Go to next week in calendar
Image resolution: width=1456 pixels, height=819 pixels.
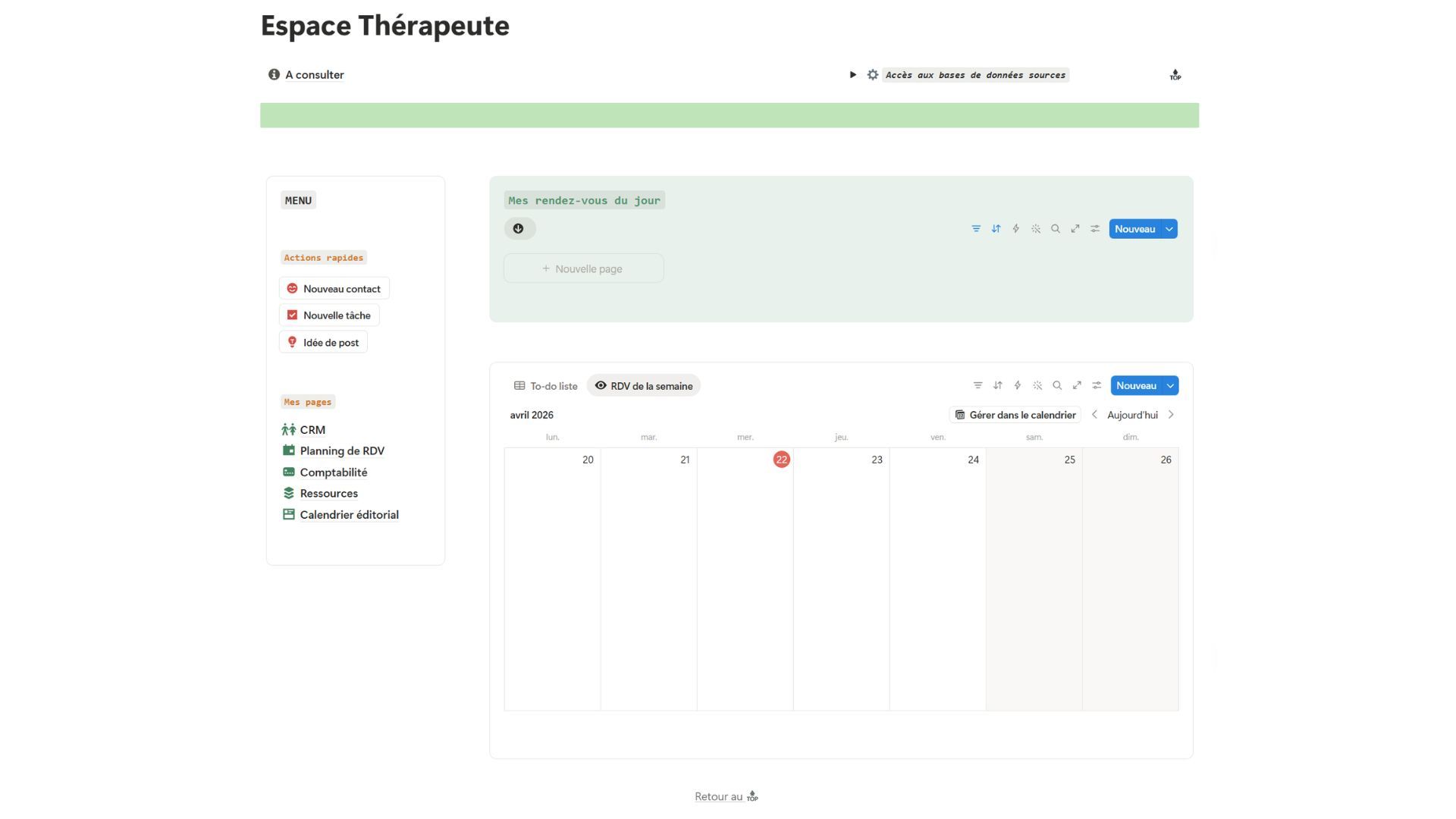pyautogui.click(x=1171, y=415)
